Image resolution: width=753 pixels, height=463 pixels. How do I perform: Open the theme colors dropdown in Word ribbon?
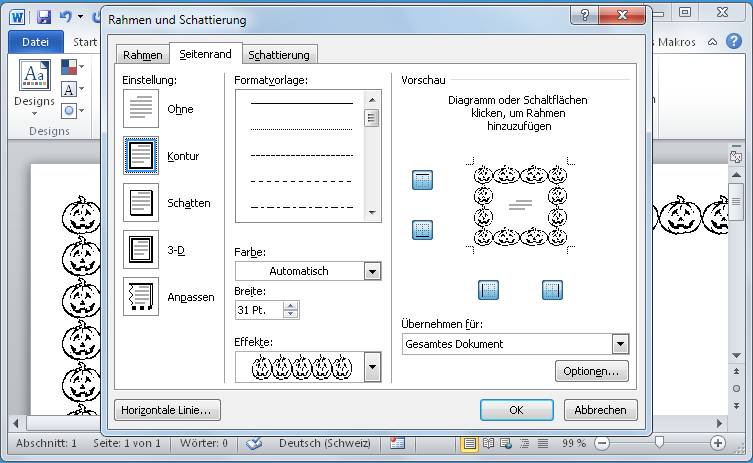coord(73,67)
